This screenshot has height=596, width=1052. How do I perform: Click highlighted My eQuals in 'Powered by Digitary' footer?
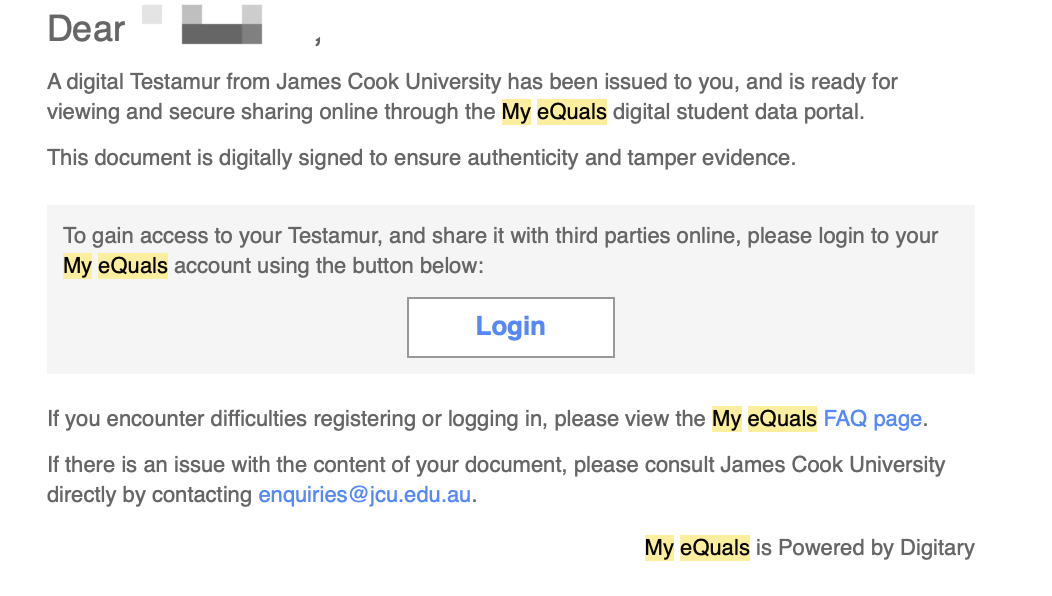697,547
